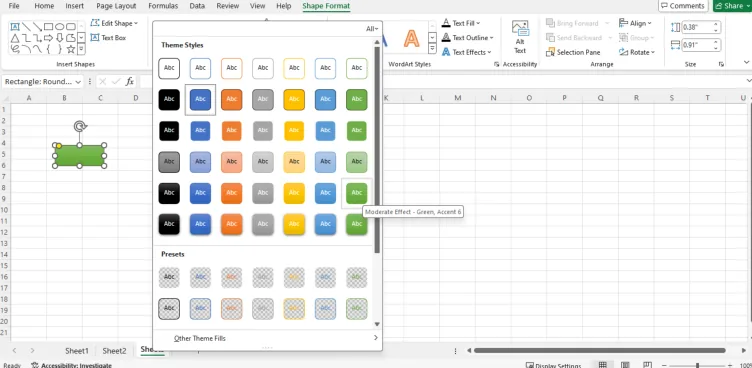Image resolution: width=752 pixels, height=368 pixels.
Task: Launch the WordArt Styles dialog launcher
Action: (496, 64)
